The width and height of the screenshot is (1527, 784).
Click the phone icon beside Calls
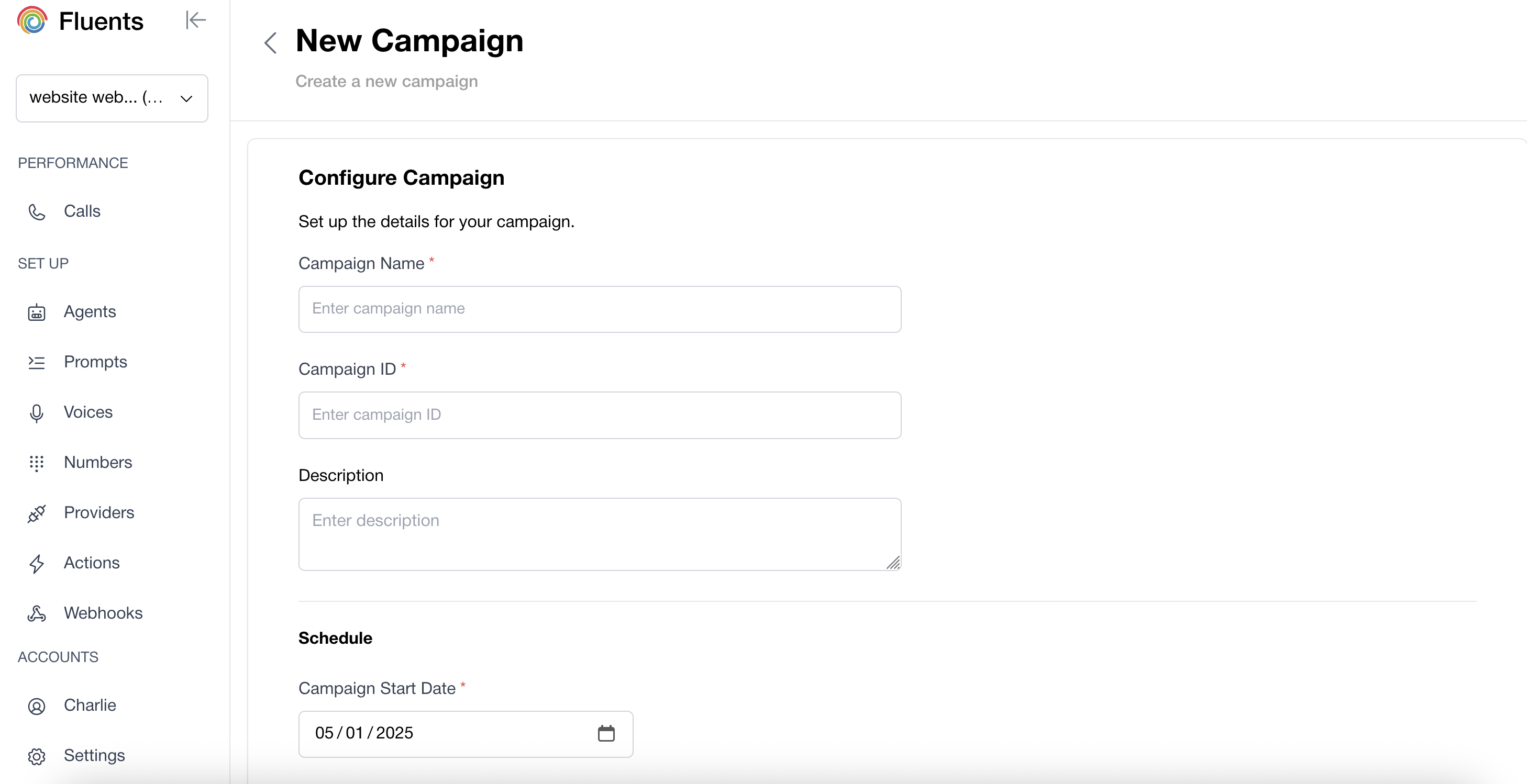coord(37,211)
